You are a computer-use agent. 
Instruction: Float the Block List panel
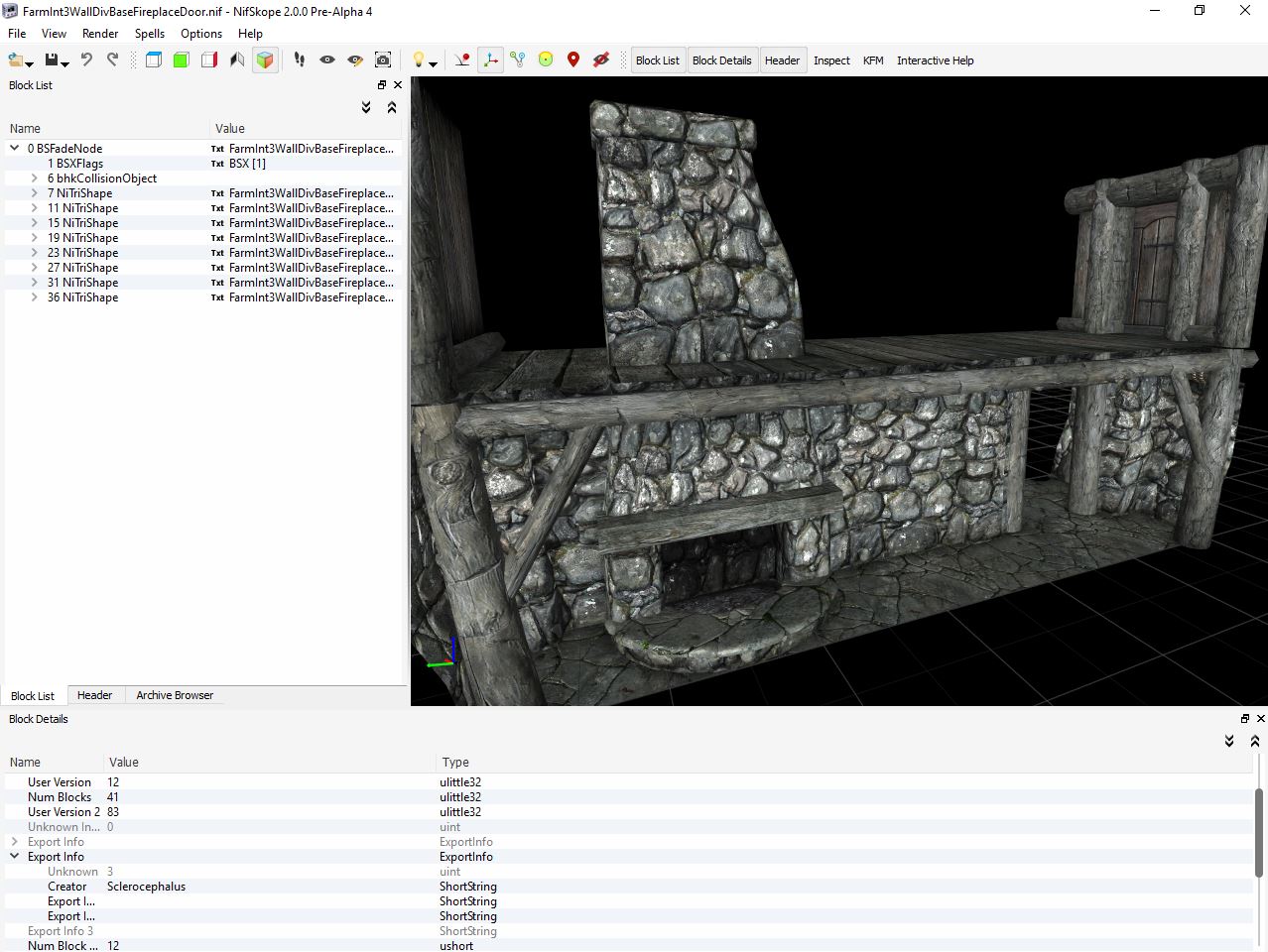(382, 85)
